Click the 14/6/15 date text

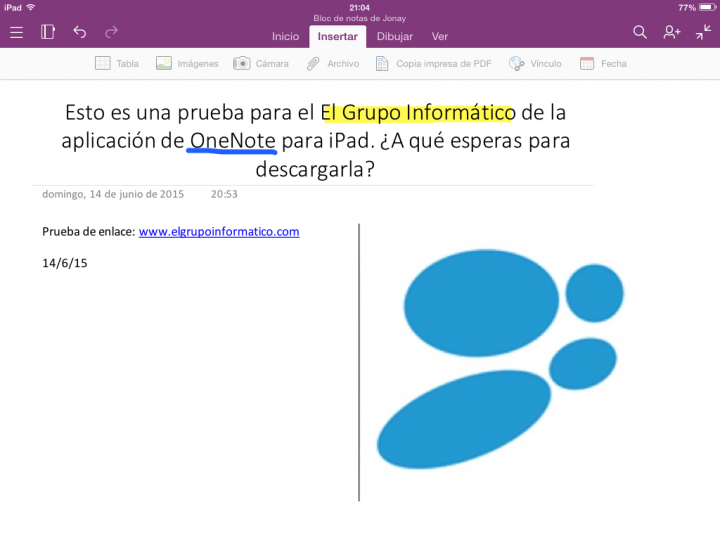pyautogui.click(x=65, y=263)
